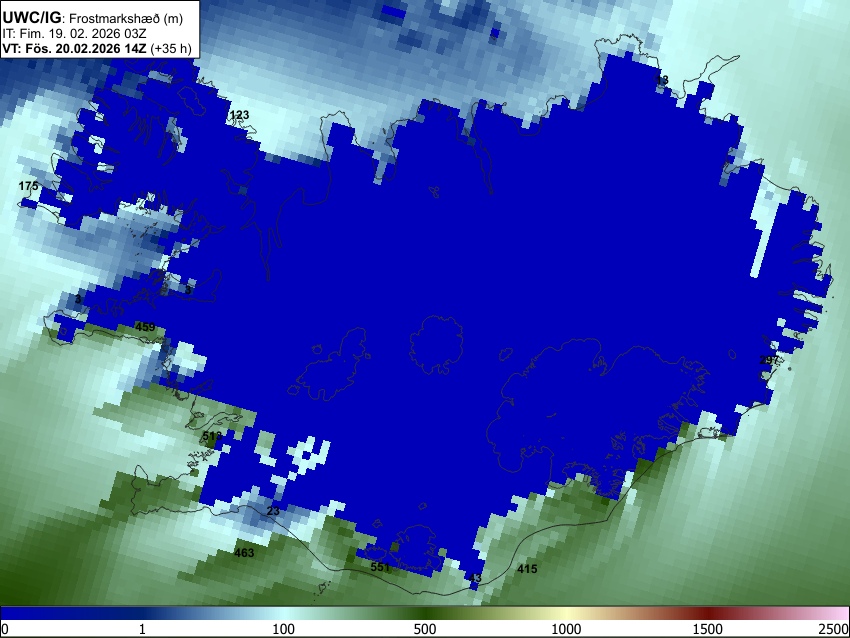Viewport: 850px width, 638px height.
Task: Click the map value 13
Action: 662,80
